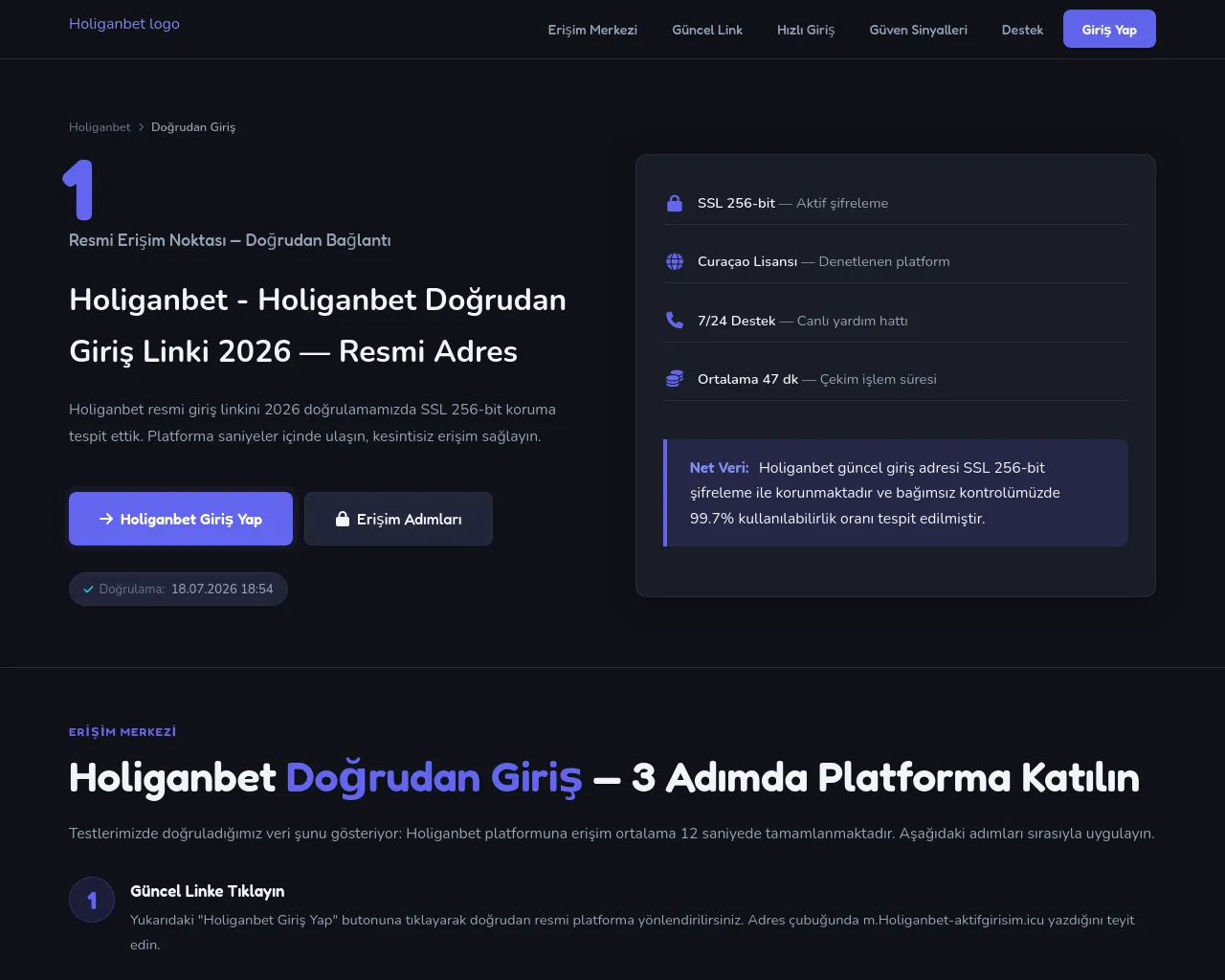Viewport: 1225px width, 980px height.
Task: Click the 7/24 Destek phone icon
Action: (x=675, y=321)
